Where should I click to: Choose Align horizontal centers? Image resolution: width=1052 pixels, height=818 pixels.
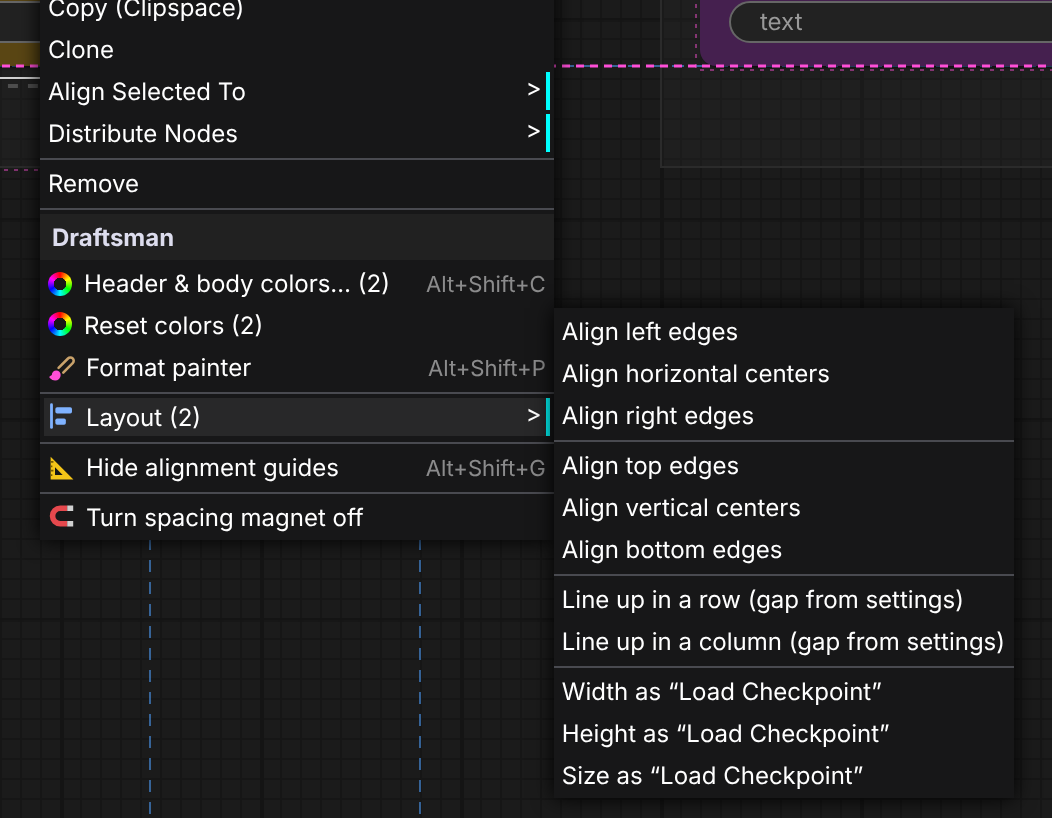point(784,374)
